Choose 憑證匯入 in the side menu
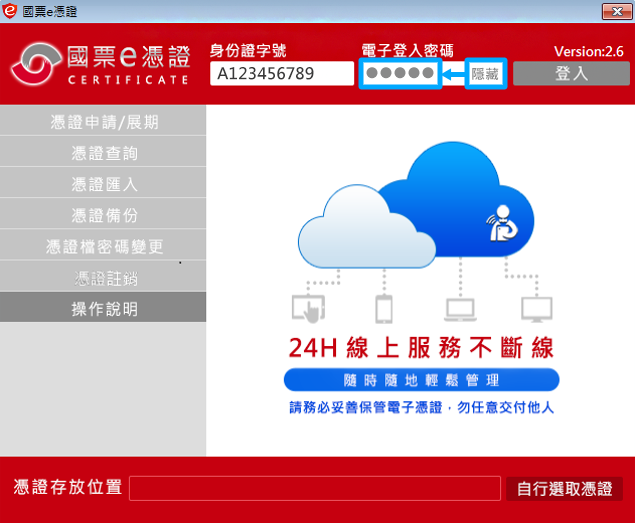Viewport: 635px width, 523px height. pyautogui.click(x=104, y=184)
